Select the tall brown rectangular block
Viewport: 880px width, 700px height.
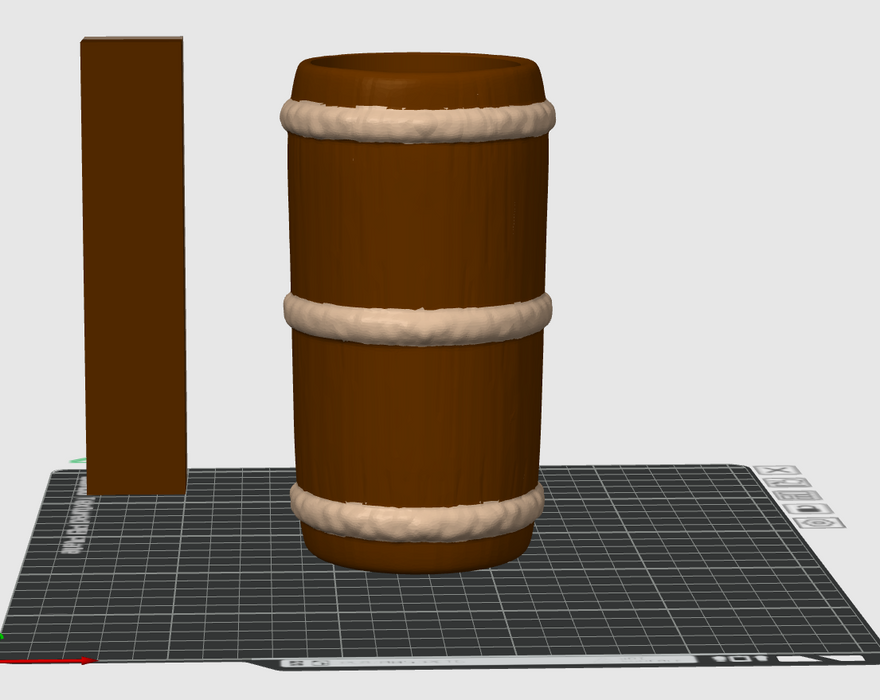(134, 260)
